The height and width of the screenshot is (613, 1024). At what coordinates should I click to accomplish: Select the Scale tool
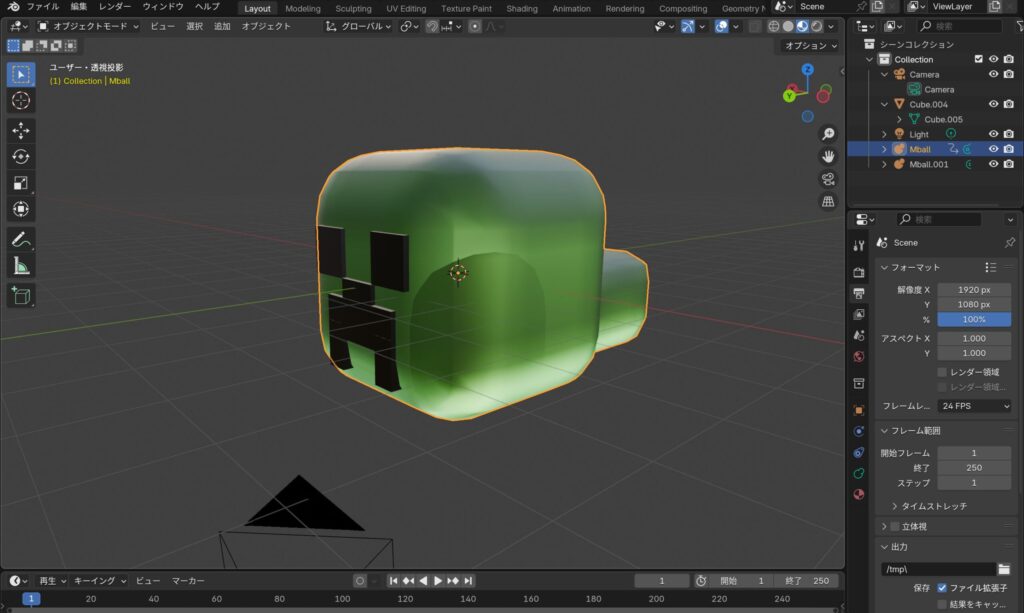click(x=21, y=183)
